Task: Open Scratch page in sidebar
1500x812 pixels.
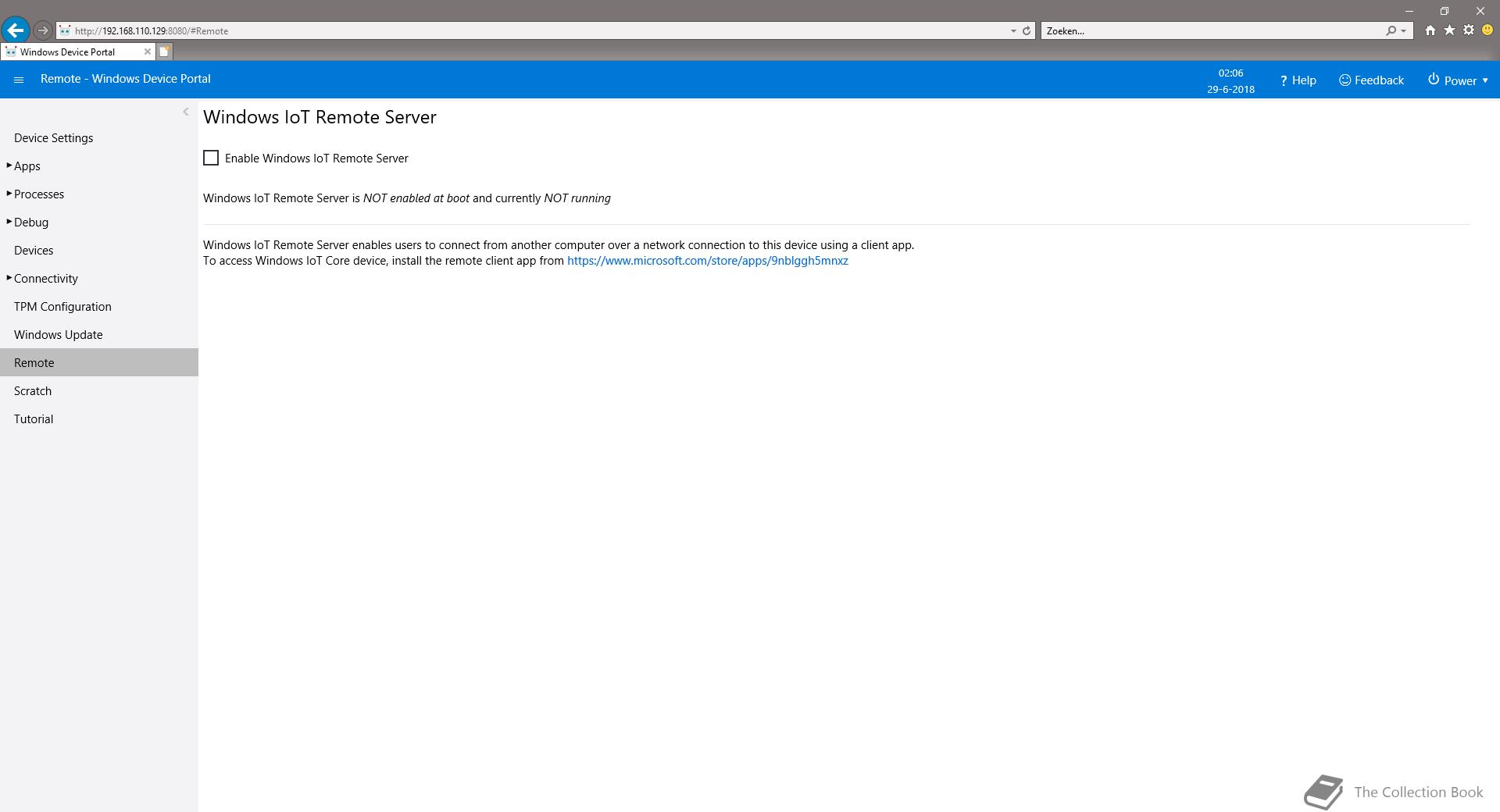Action: (x=33, y=390)
